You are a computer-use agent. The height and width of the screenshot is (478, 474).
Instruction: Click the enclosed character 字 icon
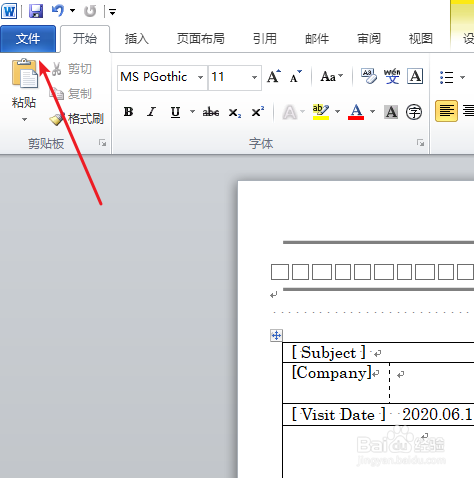click(414, 112)
